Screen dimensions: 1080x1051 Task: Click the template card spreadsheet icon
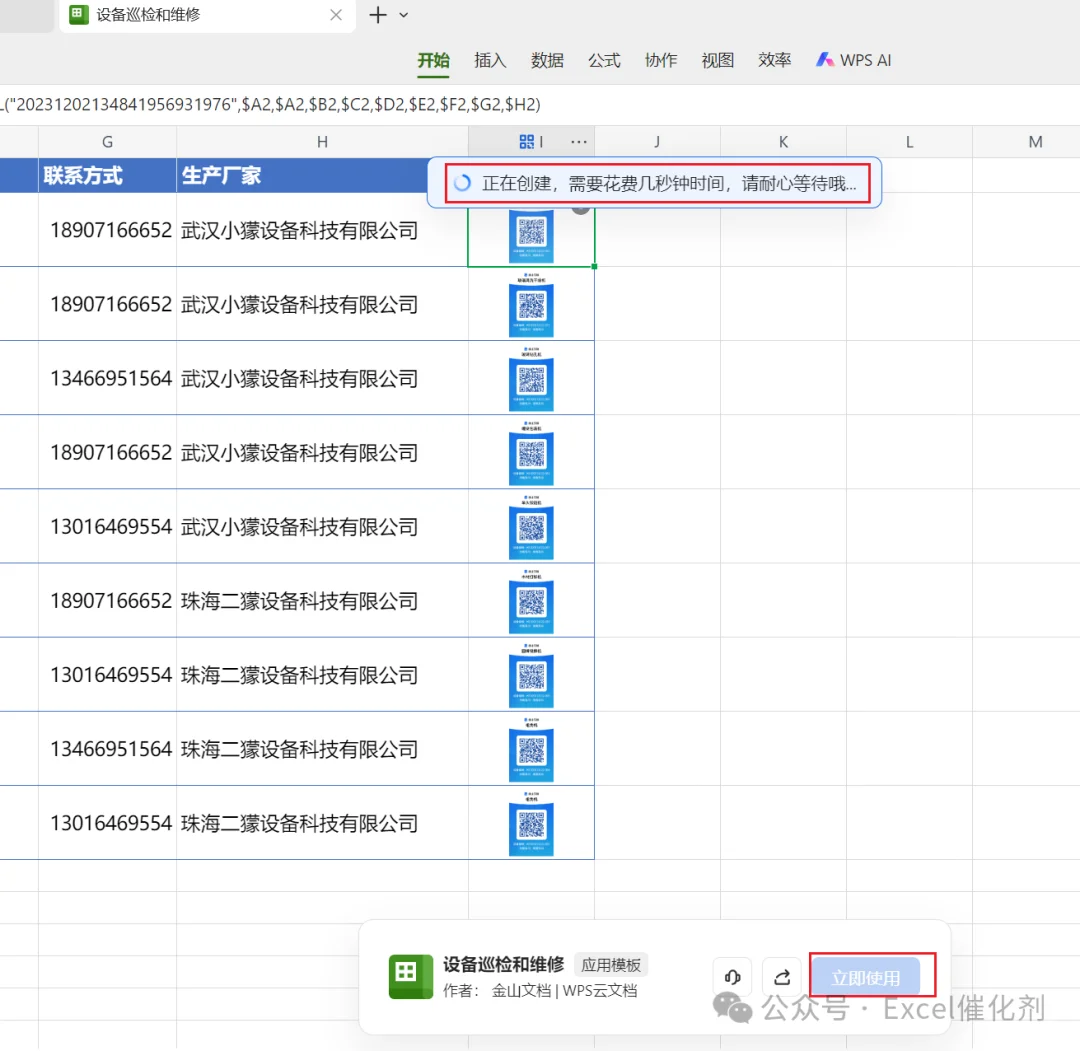[x=411, y=976]
